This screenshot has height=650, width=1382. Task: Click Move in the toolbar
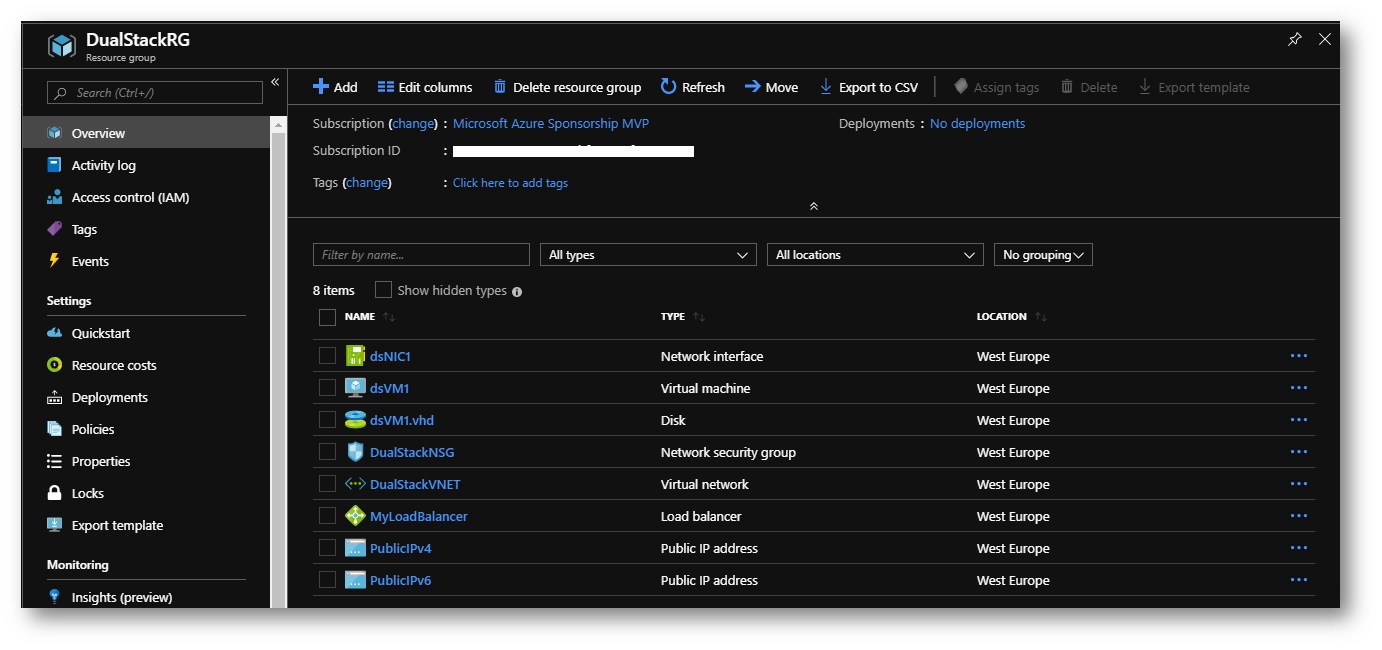771,87
